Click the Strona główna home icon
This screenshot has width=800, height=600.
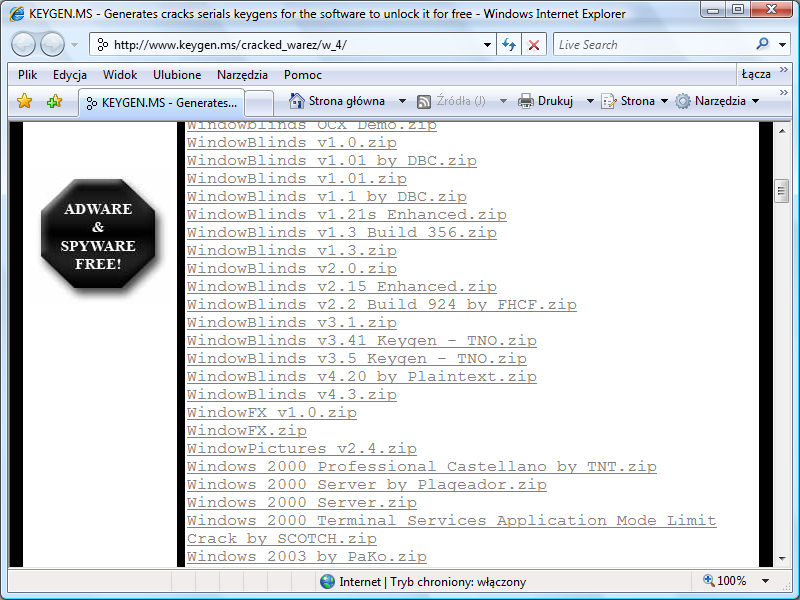(296, 101)
